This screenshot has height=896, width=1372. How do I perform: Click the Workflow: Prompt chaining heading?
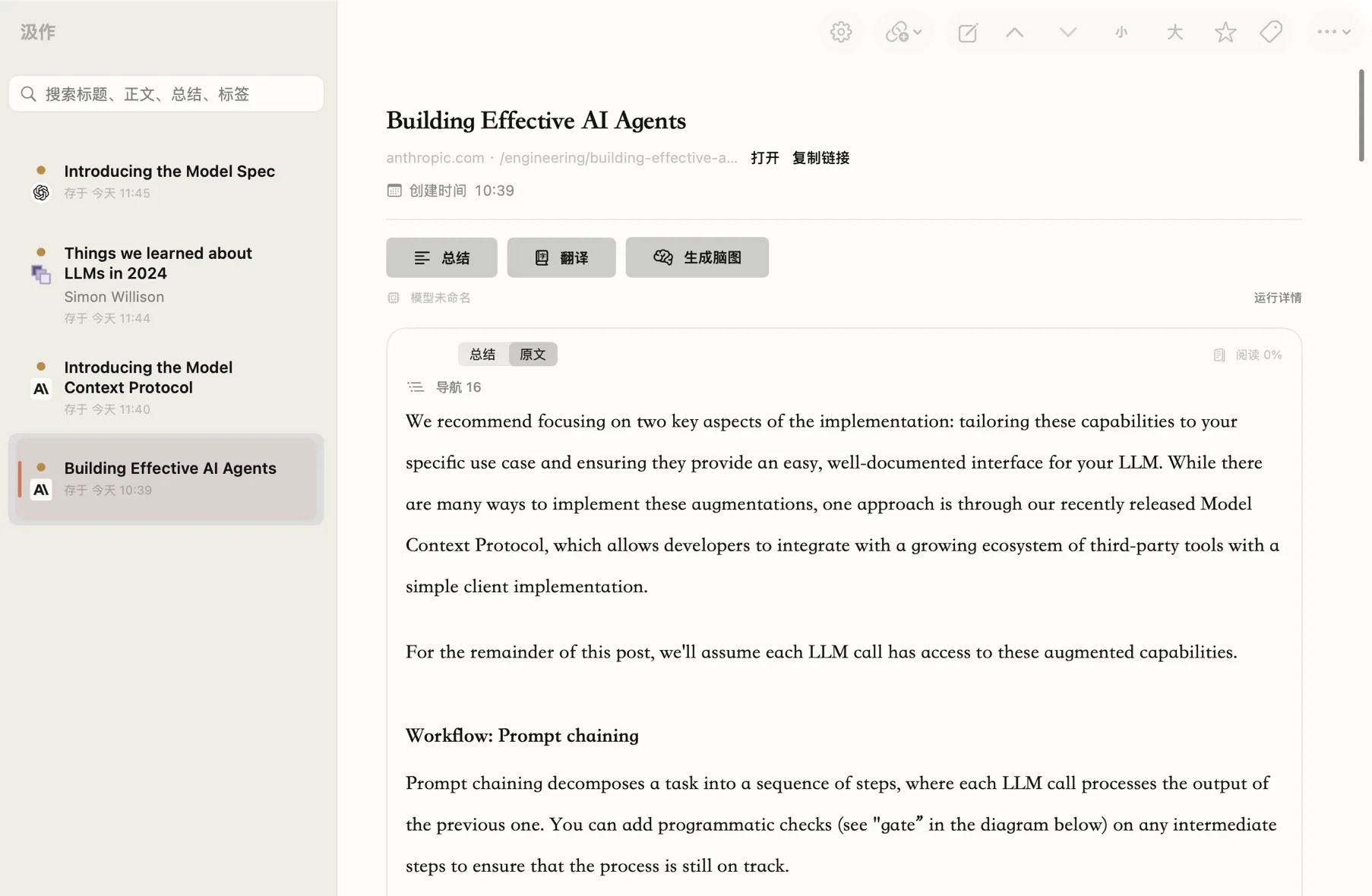pyautogui.click(x=522, y=736)
